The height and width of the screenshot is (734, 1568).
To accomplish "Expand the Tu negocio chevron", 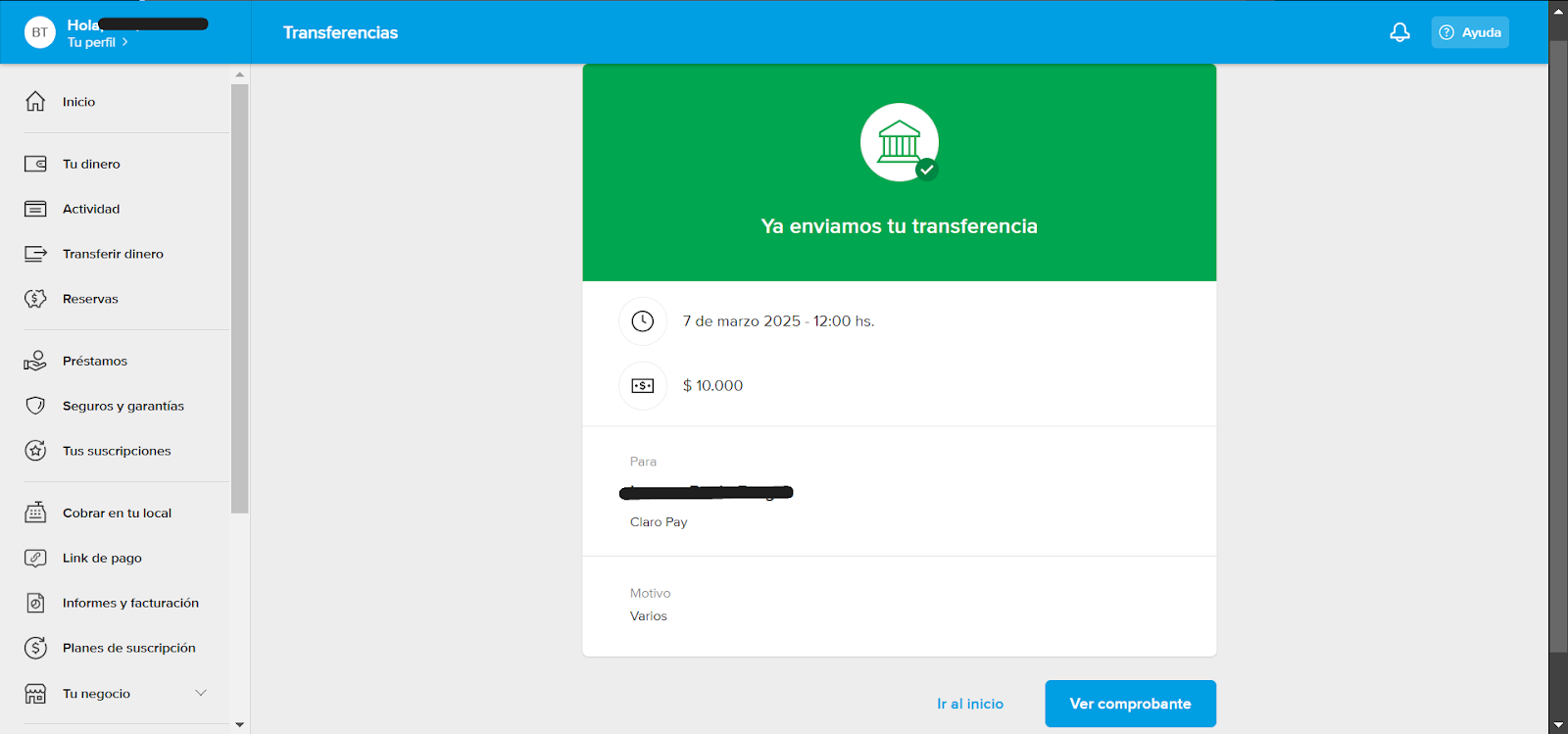I will [x=201, y=693].
